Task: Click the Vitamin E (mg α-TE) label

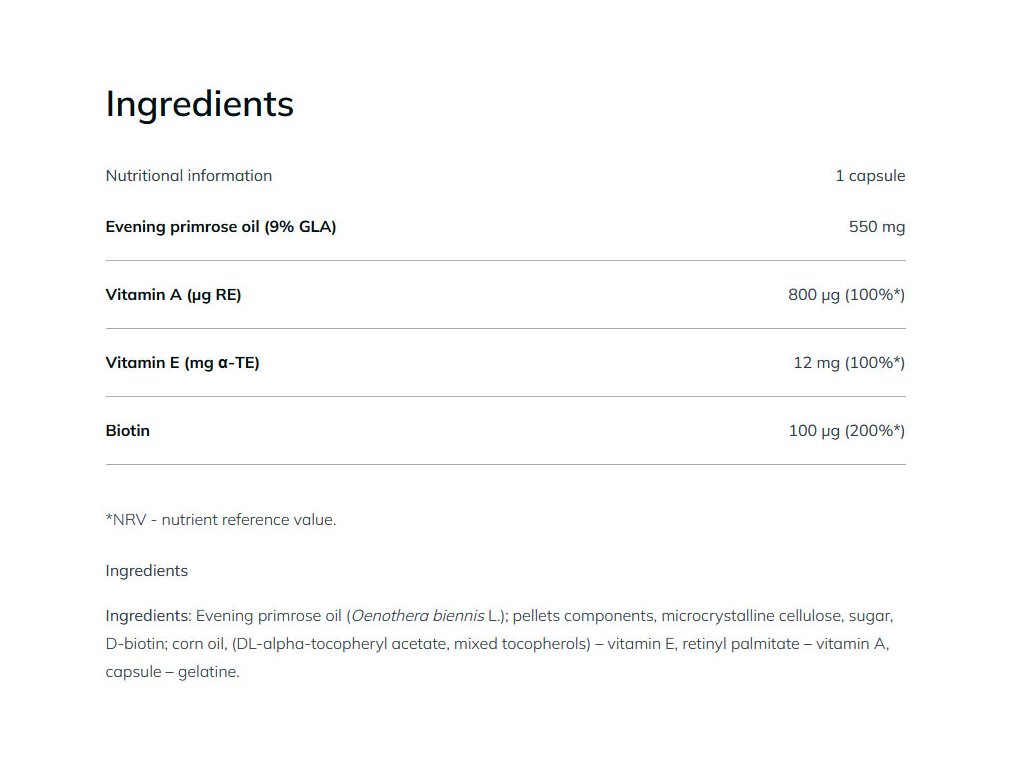Action: 182,363
